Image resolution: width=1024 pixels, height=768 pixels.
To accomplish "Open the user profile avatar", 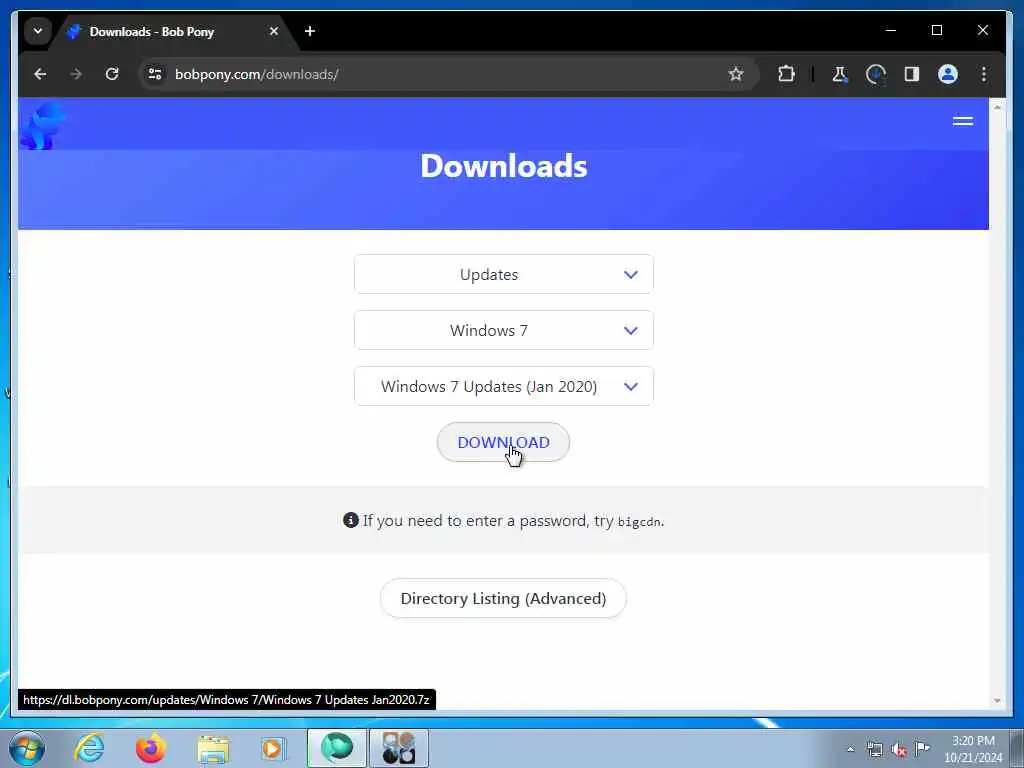I will (x=948, y=74).
